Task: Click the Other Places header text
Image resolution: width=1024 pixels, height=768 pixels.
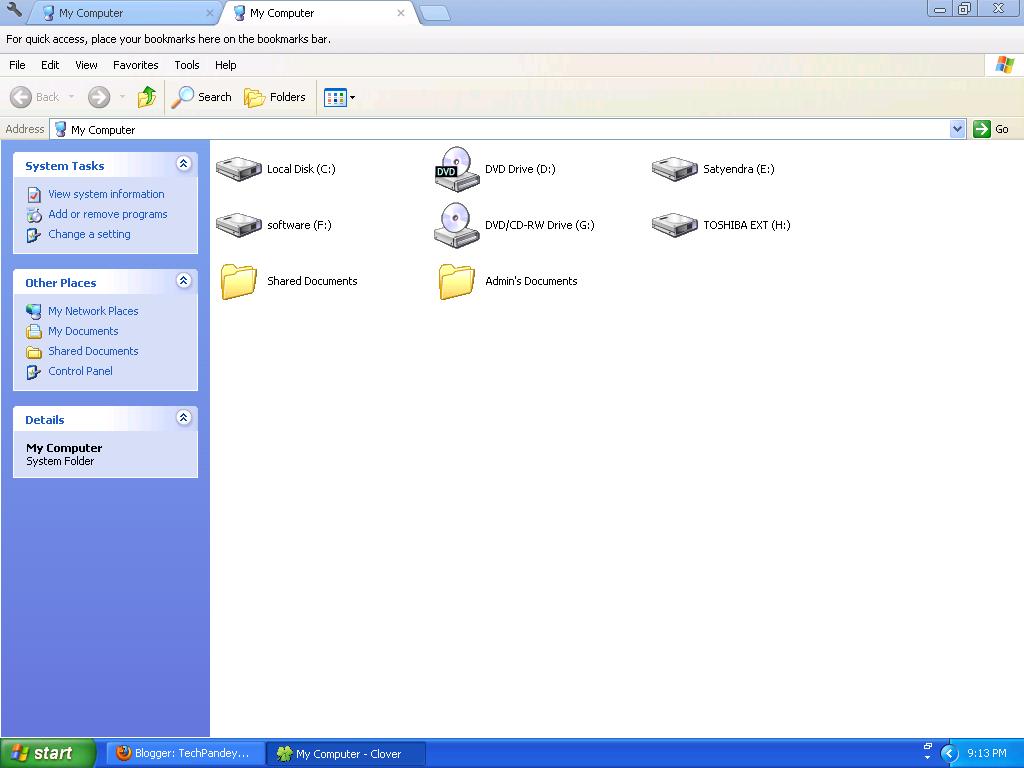Action: click(x=61, y=283)
